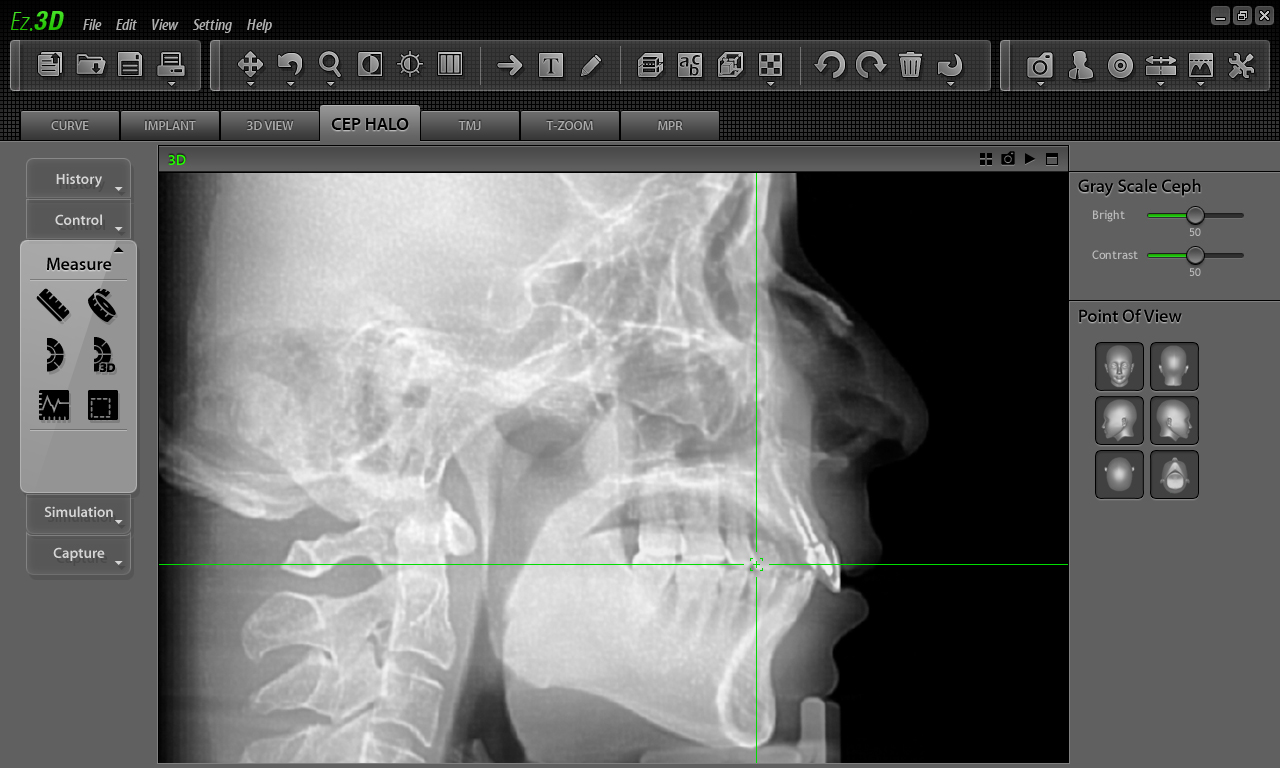Redo with the clockwise arrow icon
This screenshot has width=1280, height=768.
pos(871,66)
